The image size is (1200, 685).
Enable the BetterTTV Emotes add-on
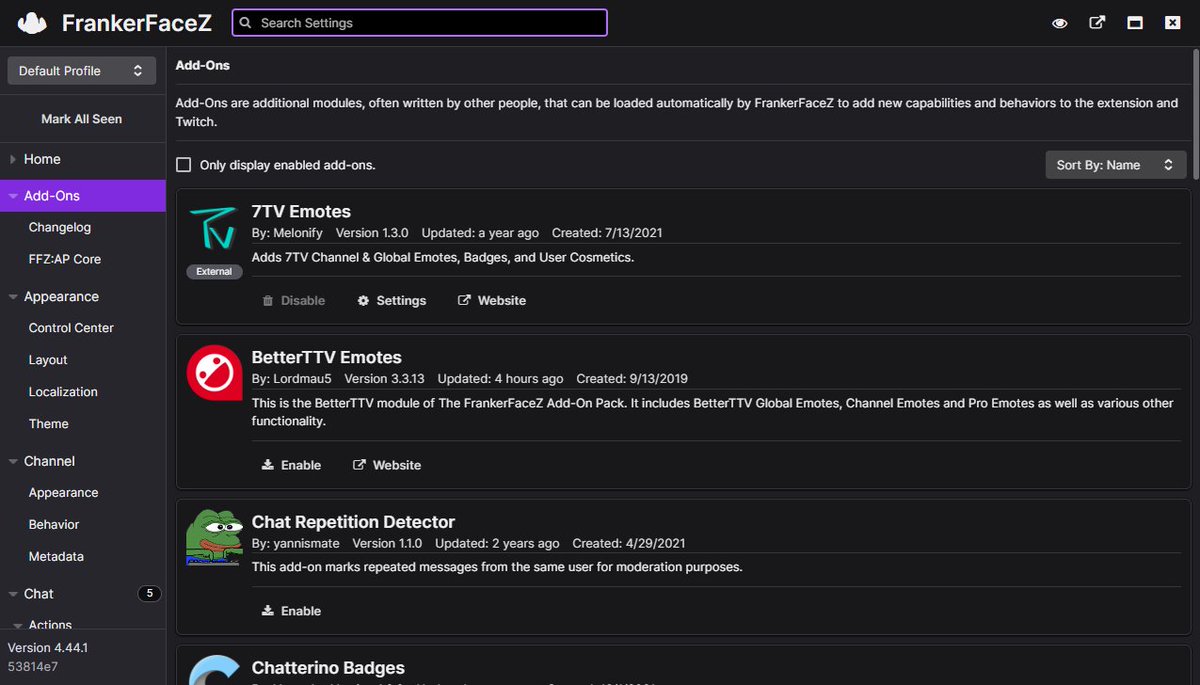click(291, 465)
